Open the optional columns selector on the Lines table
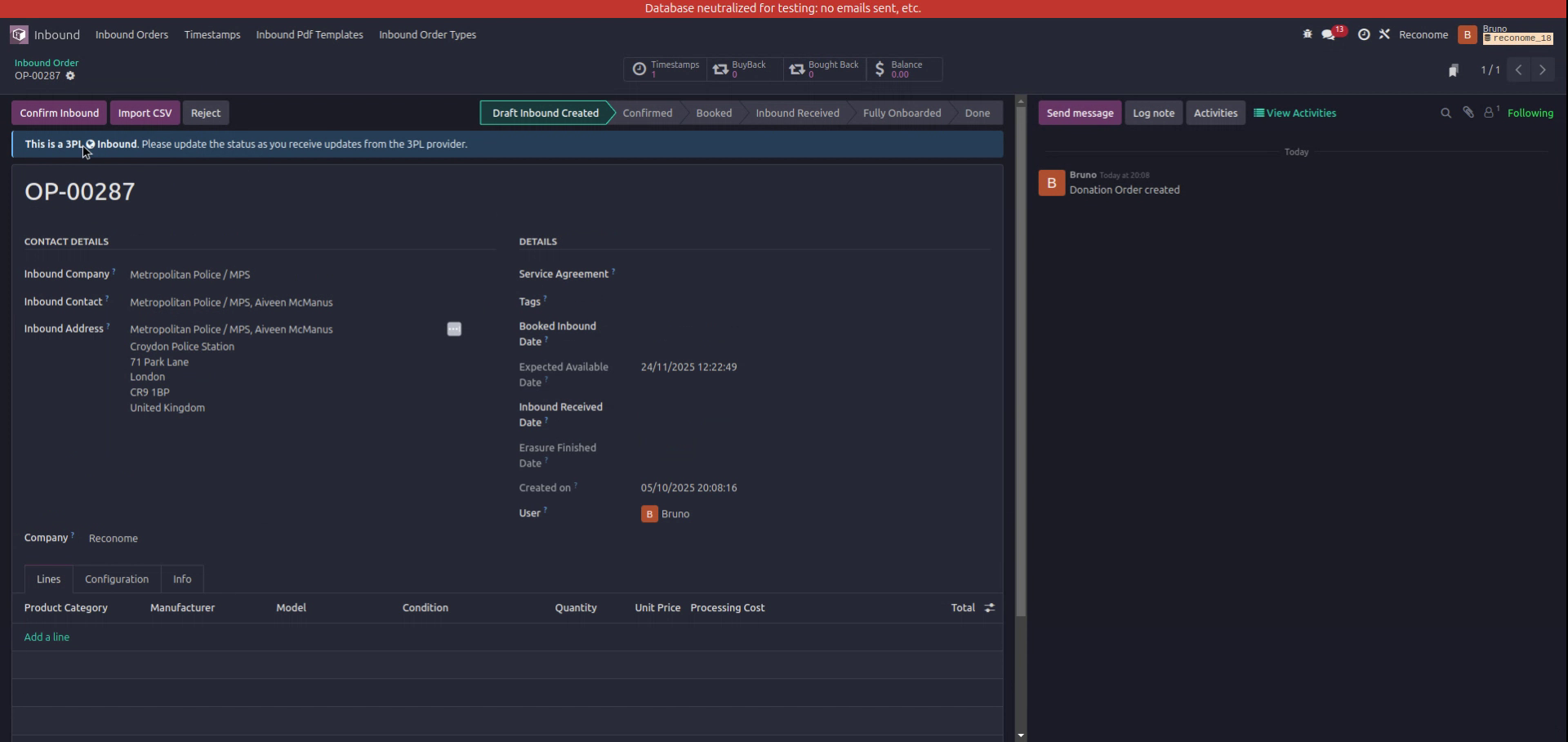Viewport: 1568px width, 742px height. pos(989,607)
